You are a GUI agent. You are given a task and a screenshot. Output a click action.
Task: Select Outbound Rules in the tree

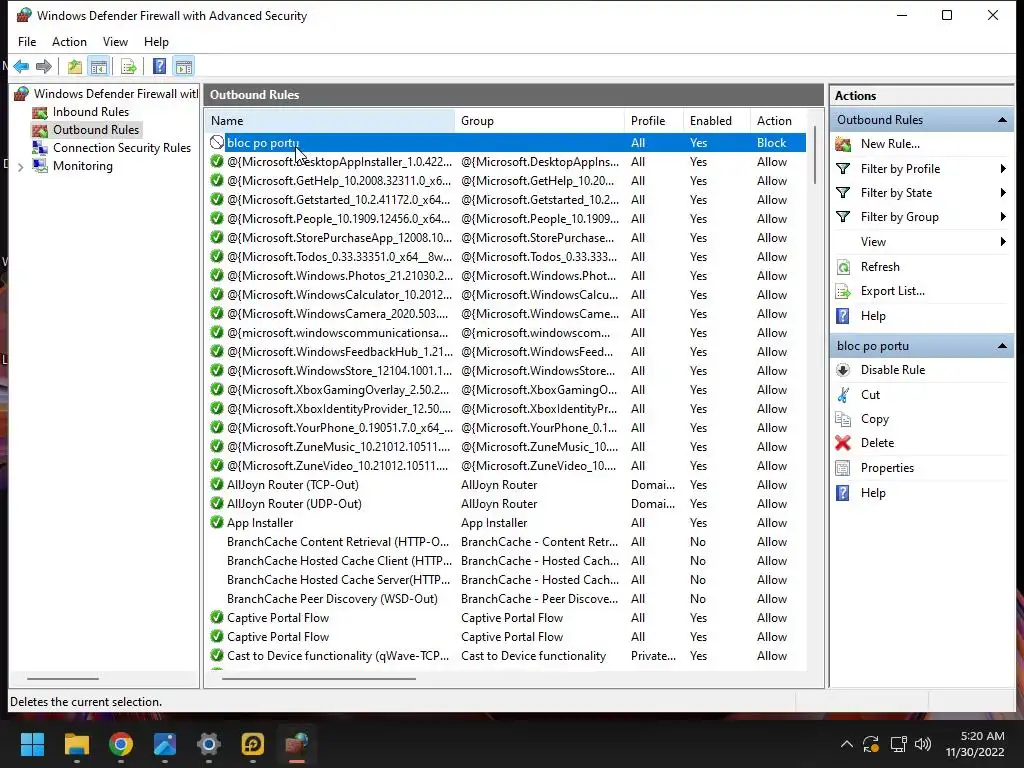[x=96, y=130]
